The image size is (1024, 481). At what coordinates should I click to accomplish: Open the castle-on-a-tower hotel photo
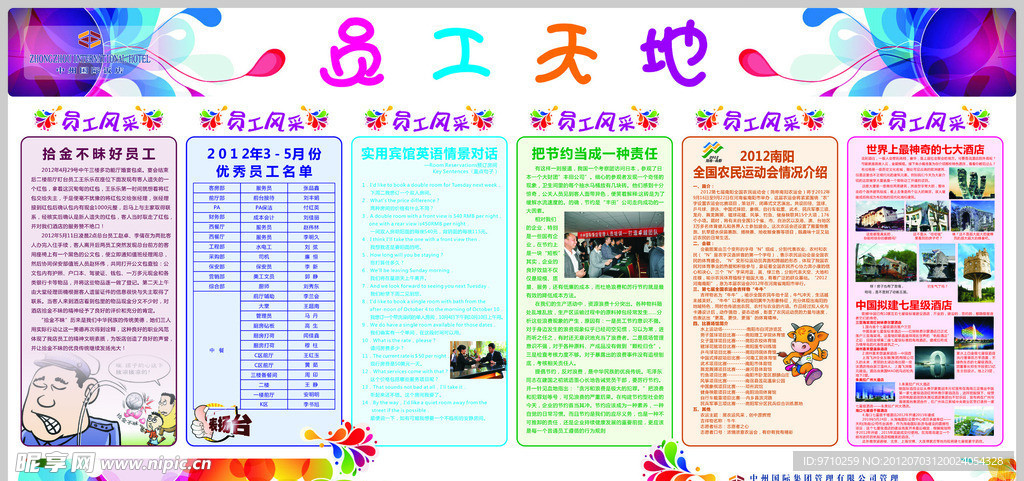976,273
